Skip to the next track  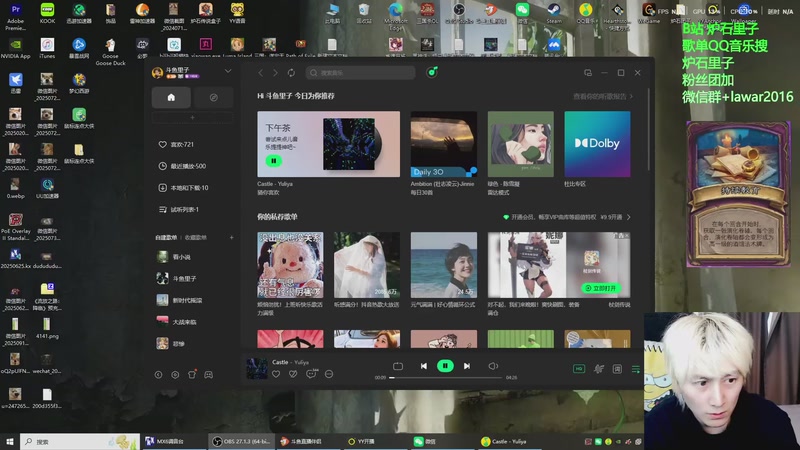[467, 366]
